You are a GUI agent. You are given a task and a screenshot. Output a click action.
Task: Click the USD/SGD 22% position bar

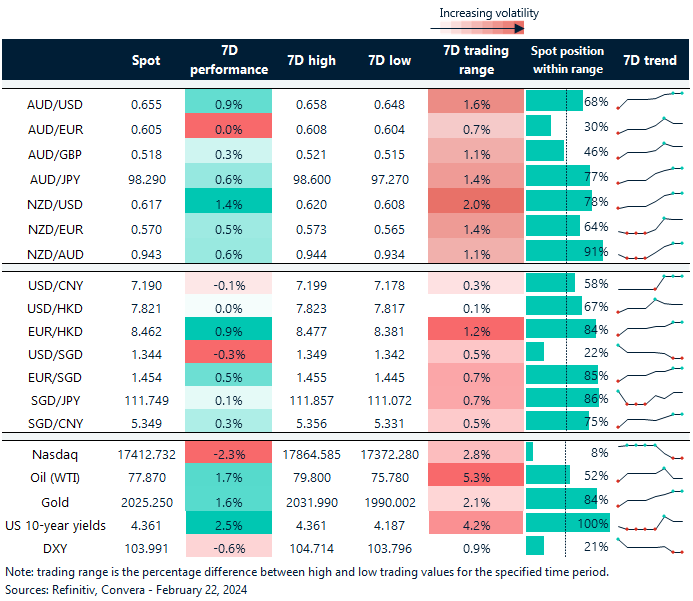point(535,353)
